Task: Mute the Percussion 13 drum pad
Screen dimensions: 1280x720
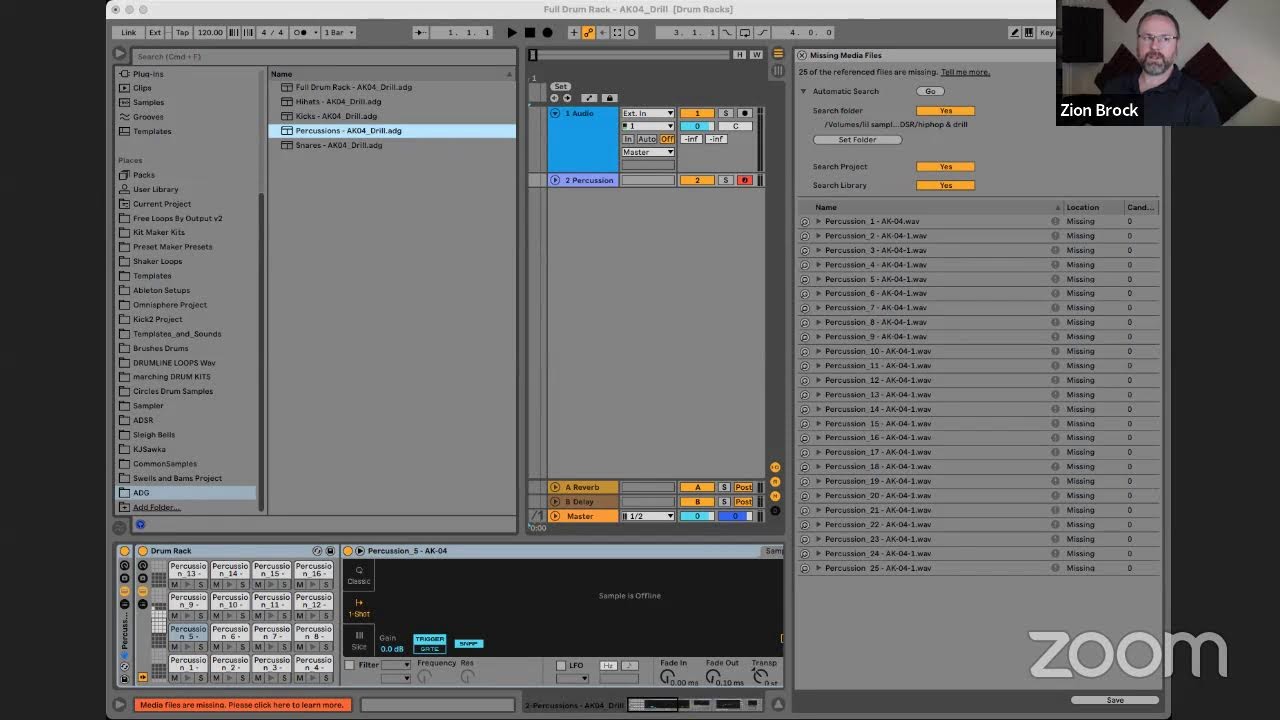Action: (x=174, y=585)
